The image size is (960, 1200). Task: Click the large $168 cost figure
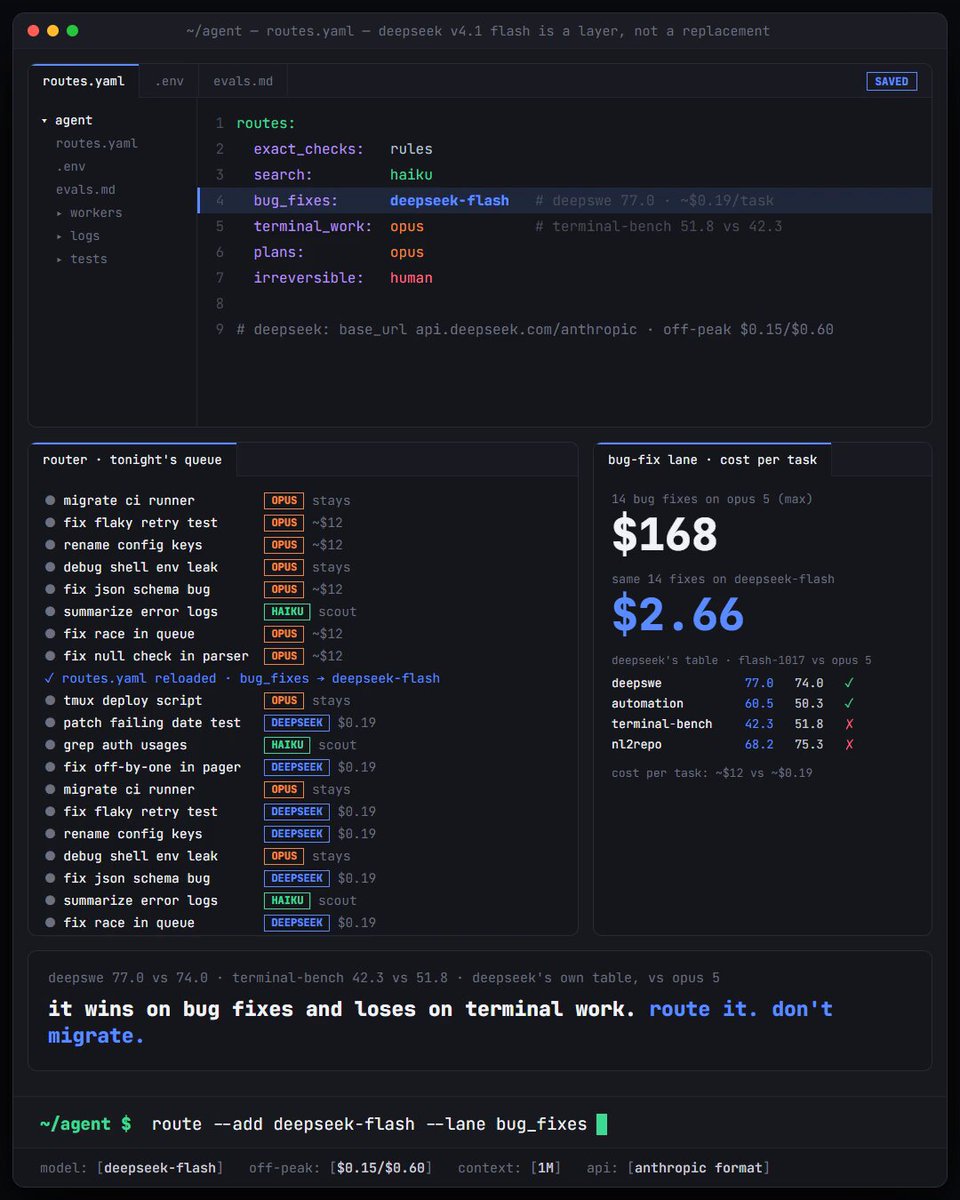tap(665, 535)
